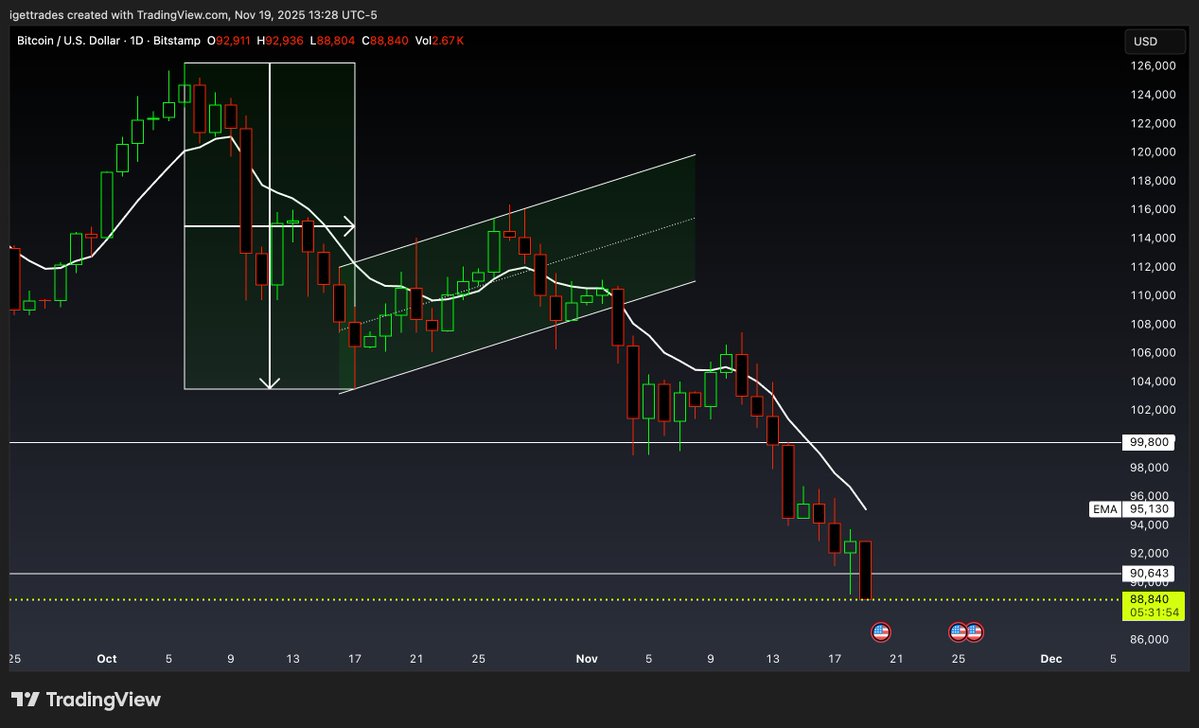Click the US flag economic event icon near Nov 21
Screen dimensions: 1199x728
879,631
